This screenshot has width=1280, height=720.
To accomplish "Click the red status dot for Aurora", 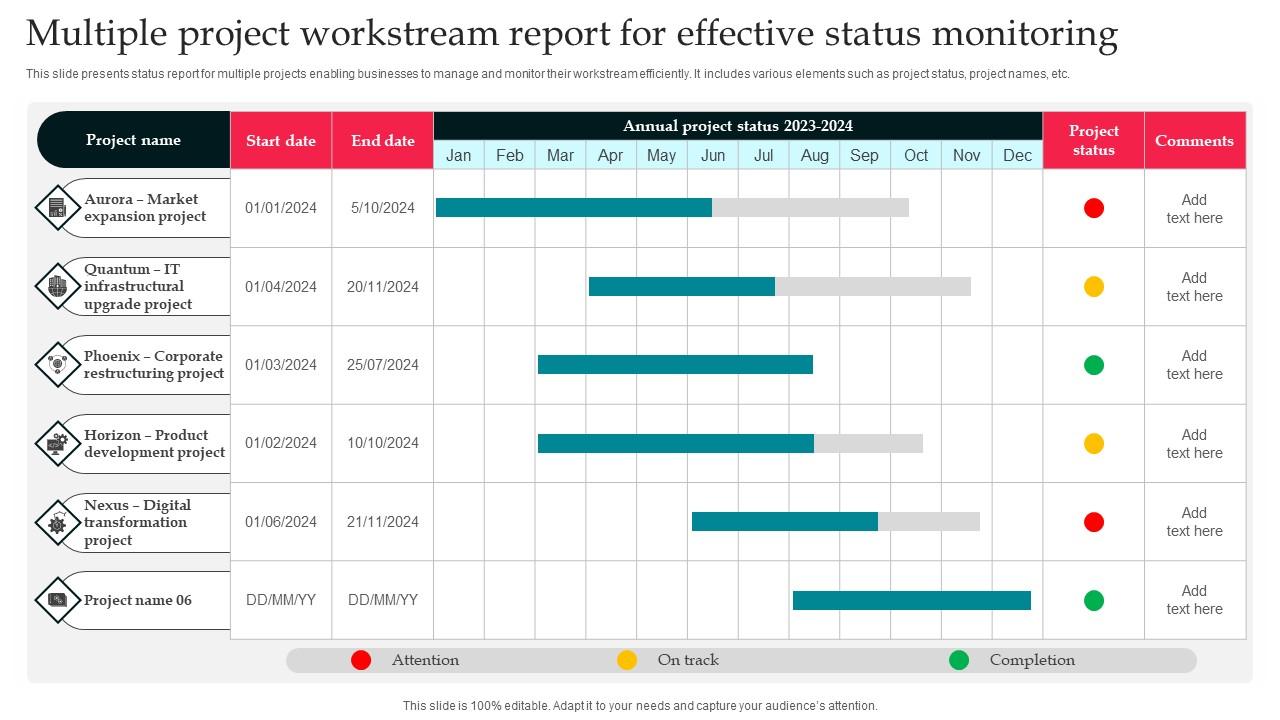I will (1094, 208).
